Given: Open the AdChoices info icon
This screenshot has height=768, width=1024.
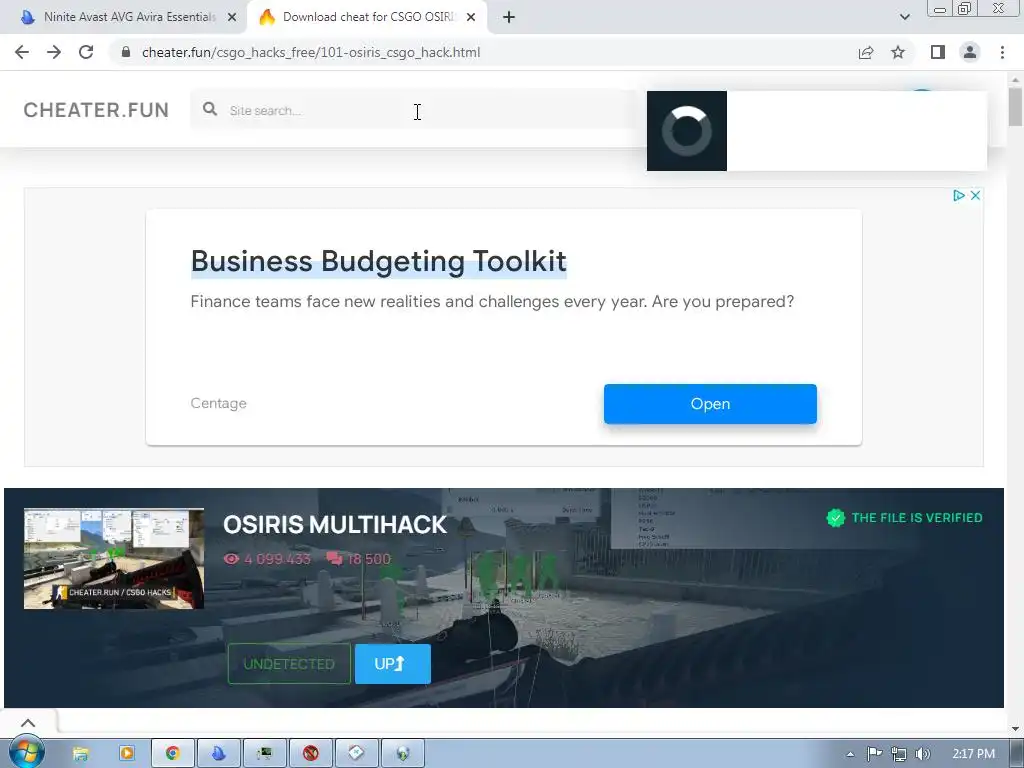Looking at the screenshot, I should point(958,195).
